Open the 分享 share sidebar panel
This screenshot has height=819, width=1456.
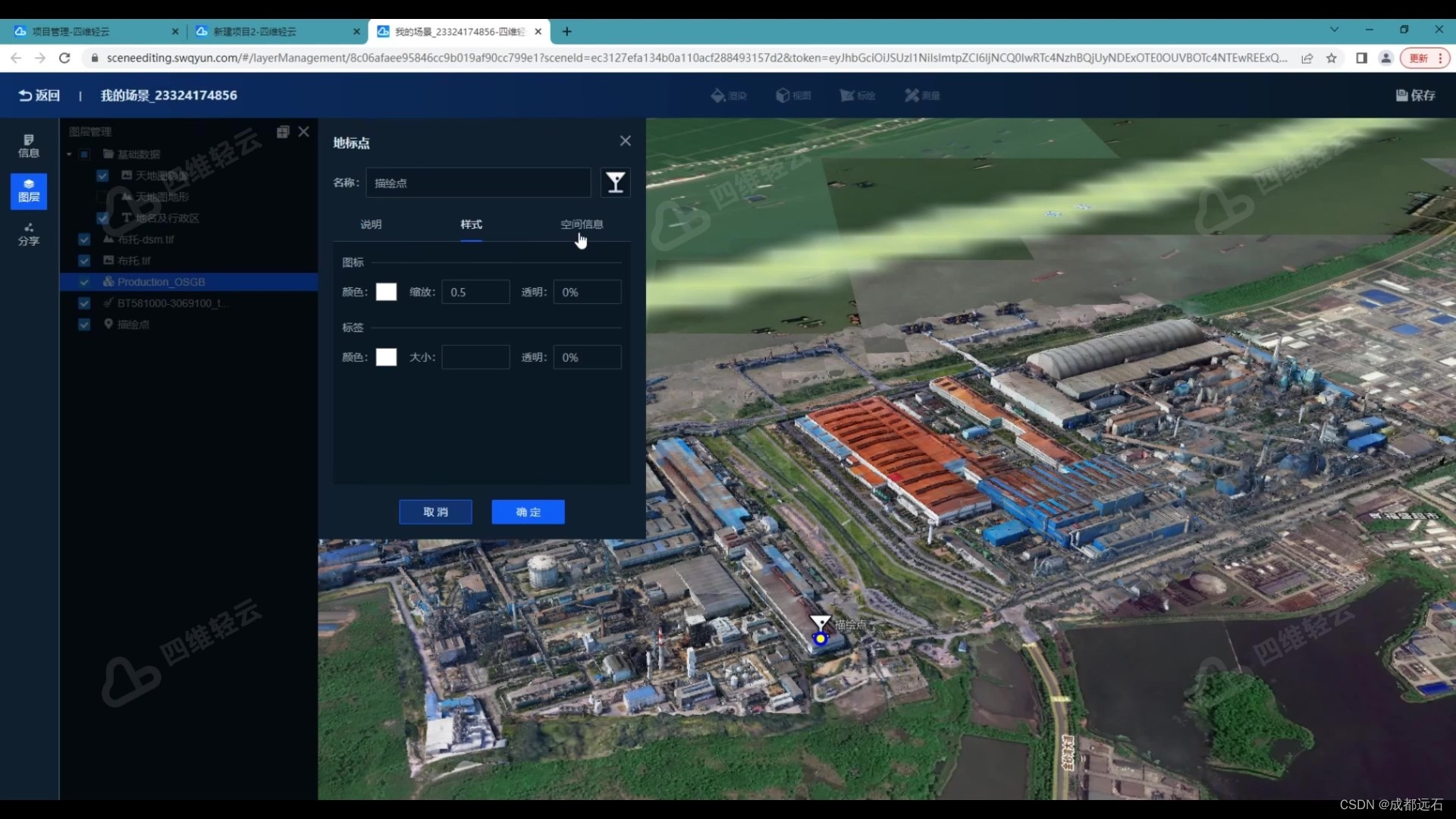coord(29,234)
